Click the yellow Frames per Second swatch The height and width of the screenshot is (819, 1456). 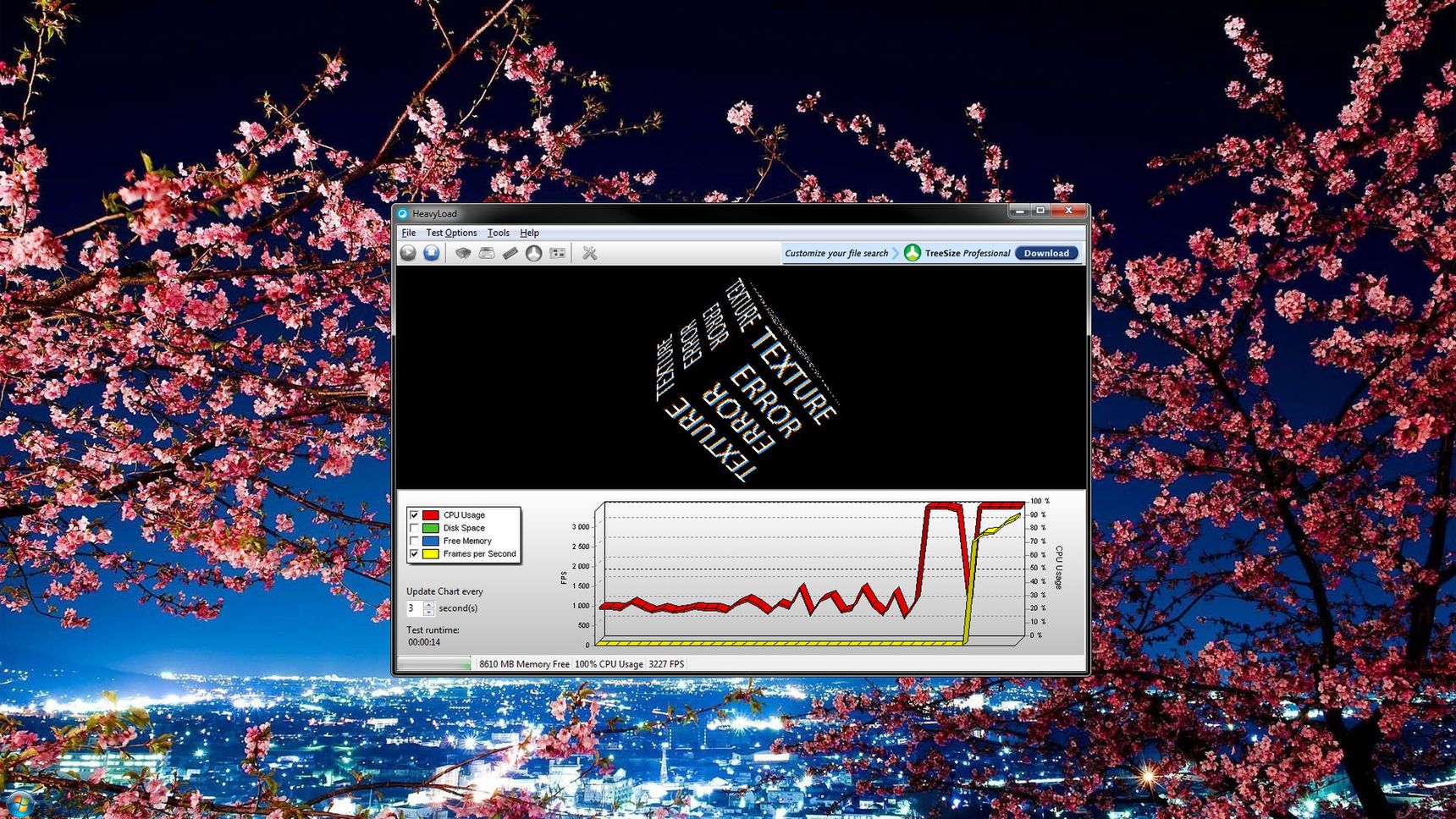pyautogui.click(x=431, y=554)
